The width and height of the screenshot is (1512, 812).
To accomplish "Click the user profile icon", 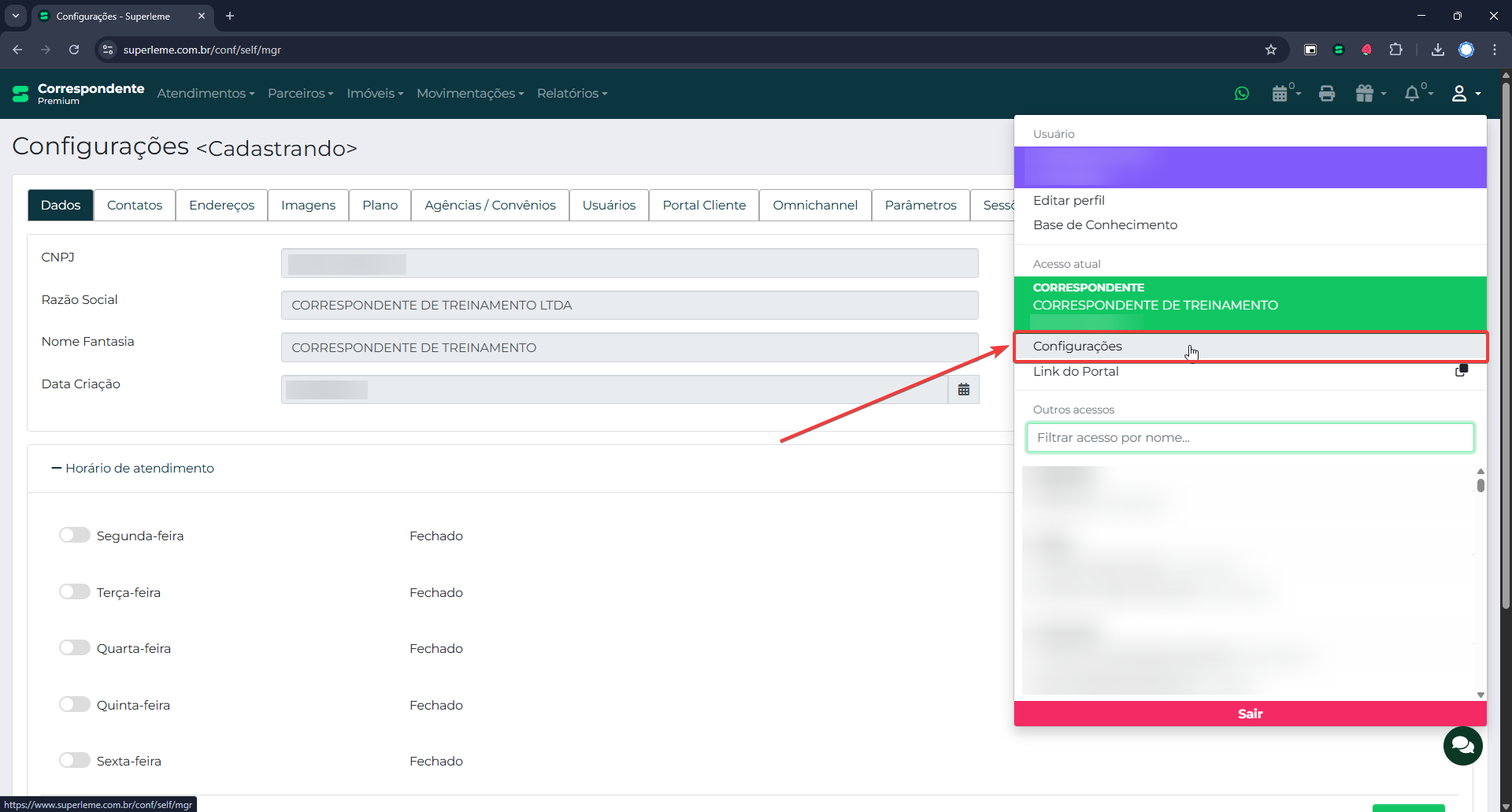I will point(1459,94).
